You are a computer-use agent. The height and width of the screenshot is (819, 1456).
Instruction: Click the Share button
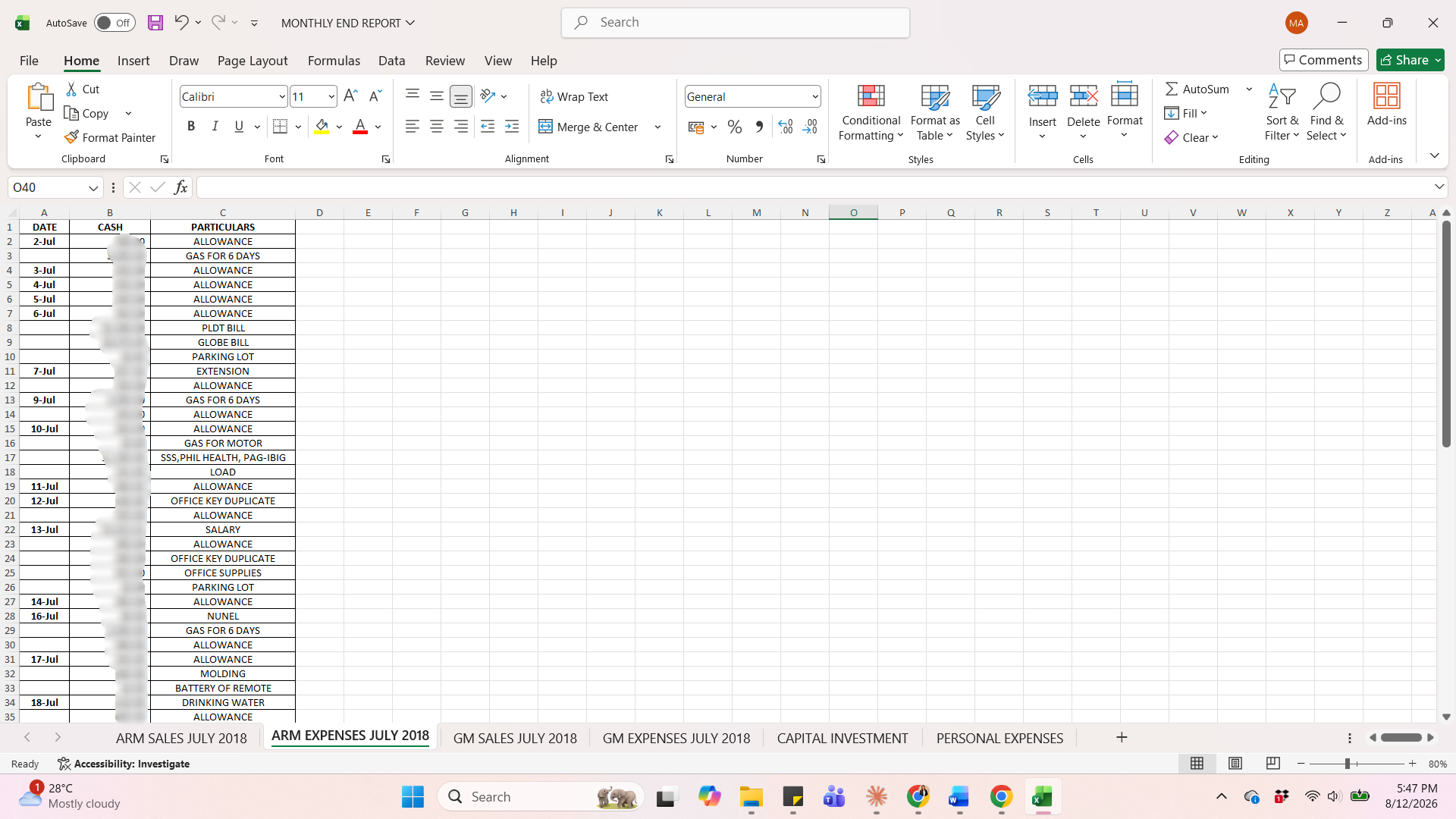pos(1410,60)
